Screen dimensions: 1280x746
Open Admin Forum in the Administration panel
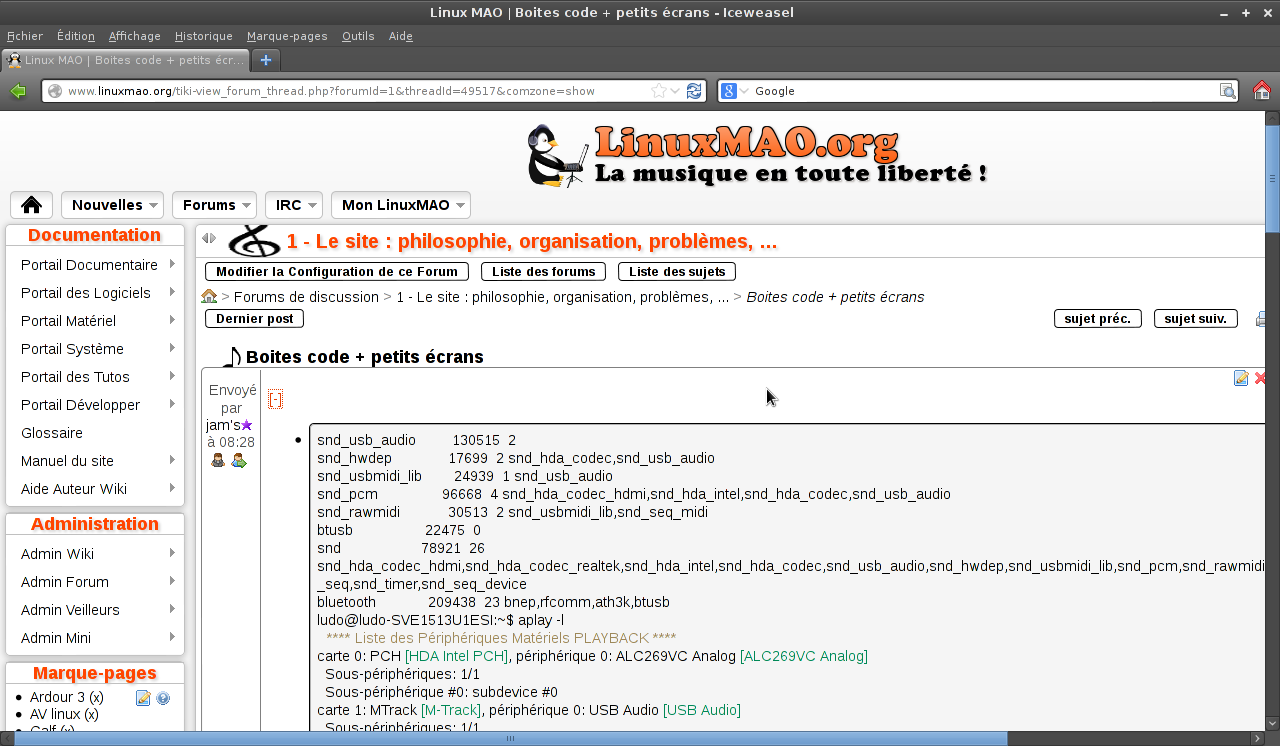click(x=65, y=582)
